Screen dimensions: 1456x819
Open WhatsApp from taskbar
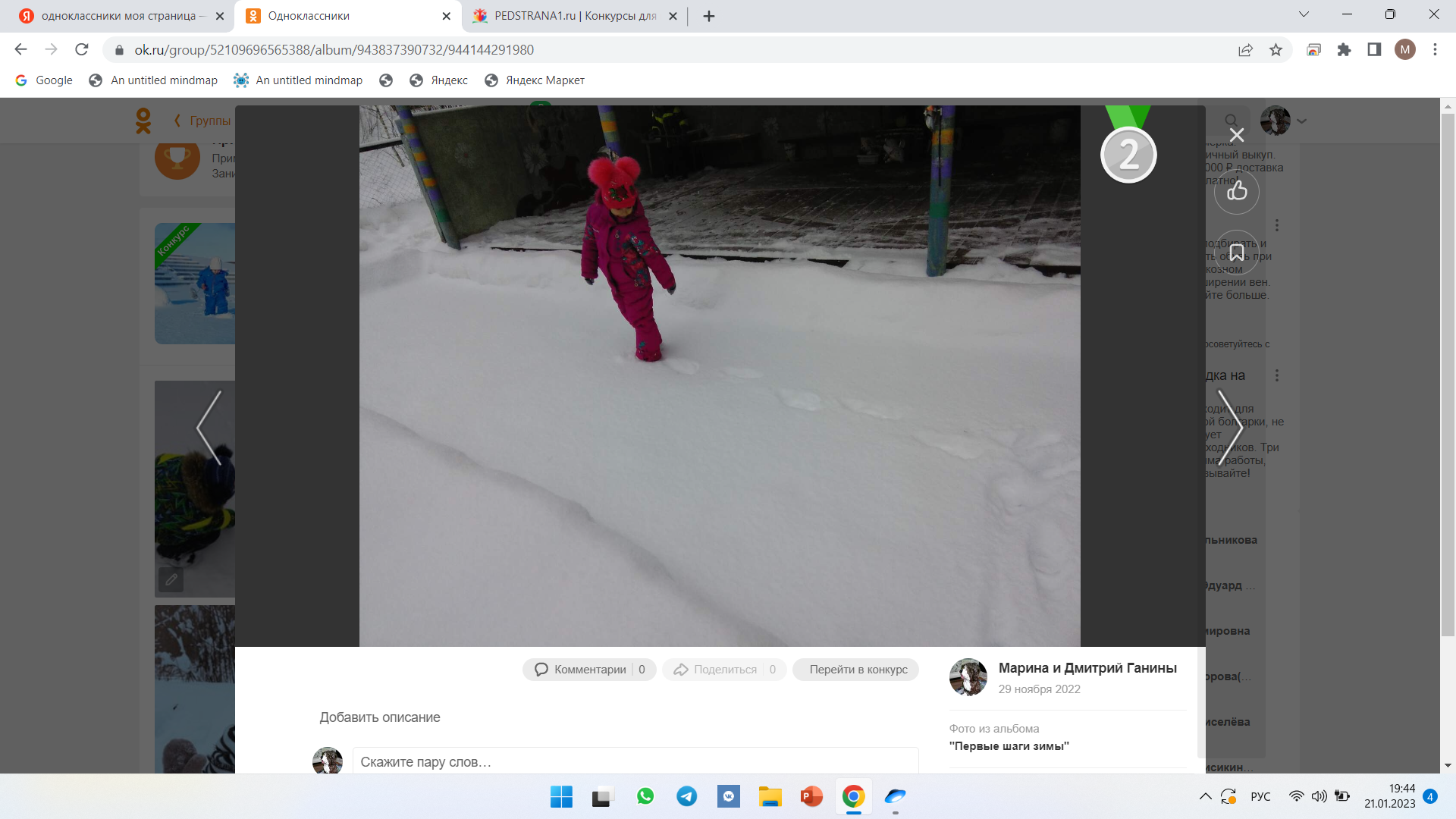click(645, 797)
